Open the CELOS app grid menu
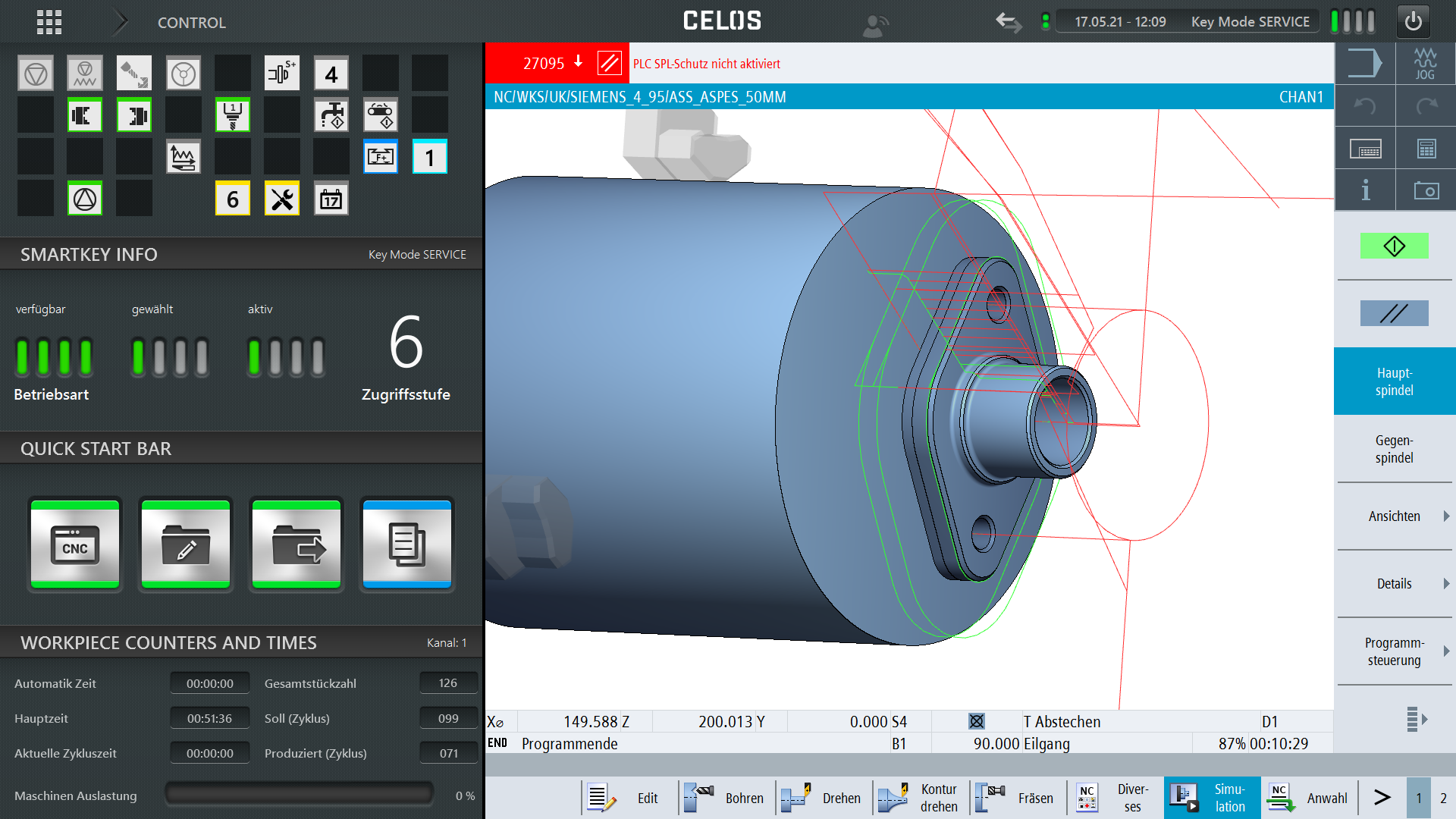 point(49,22)
